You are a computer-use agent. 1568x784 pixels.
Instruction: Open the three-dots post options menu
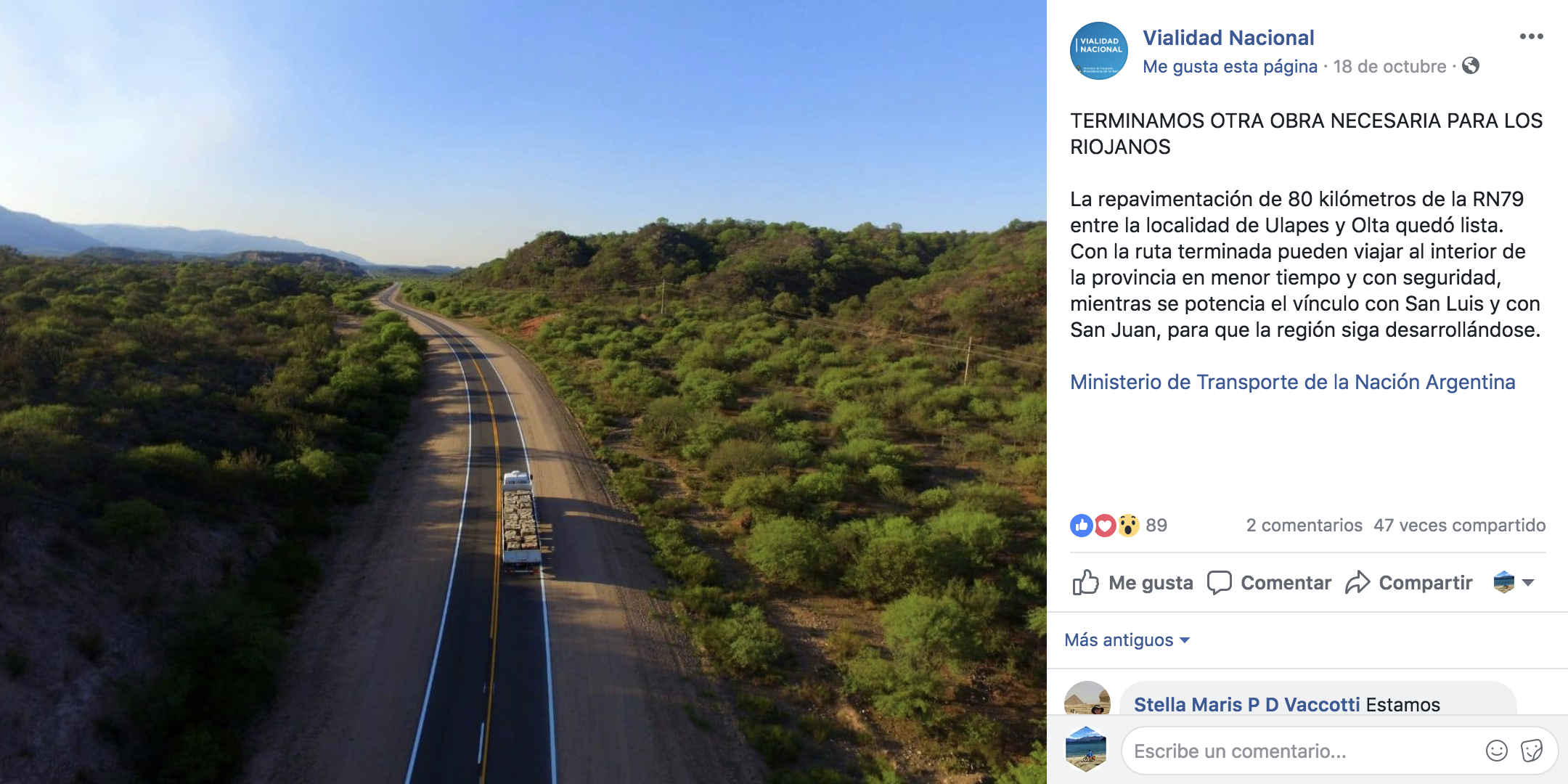click(x=1531, y=37)
